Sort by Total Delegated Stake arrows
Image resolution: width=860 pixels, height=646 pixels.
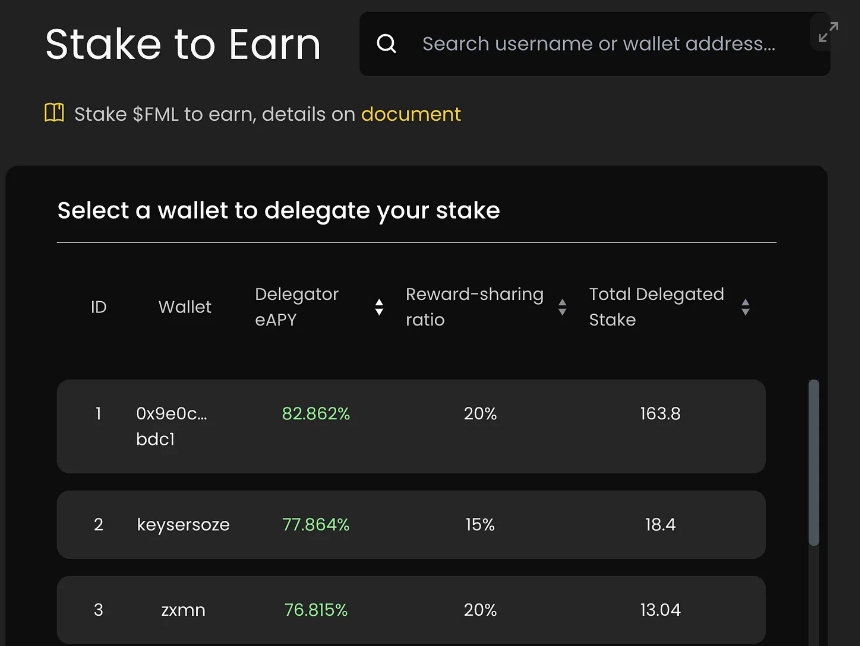pyautogui.click(x=745, y=307)
